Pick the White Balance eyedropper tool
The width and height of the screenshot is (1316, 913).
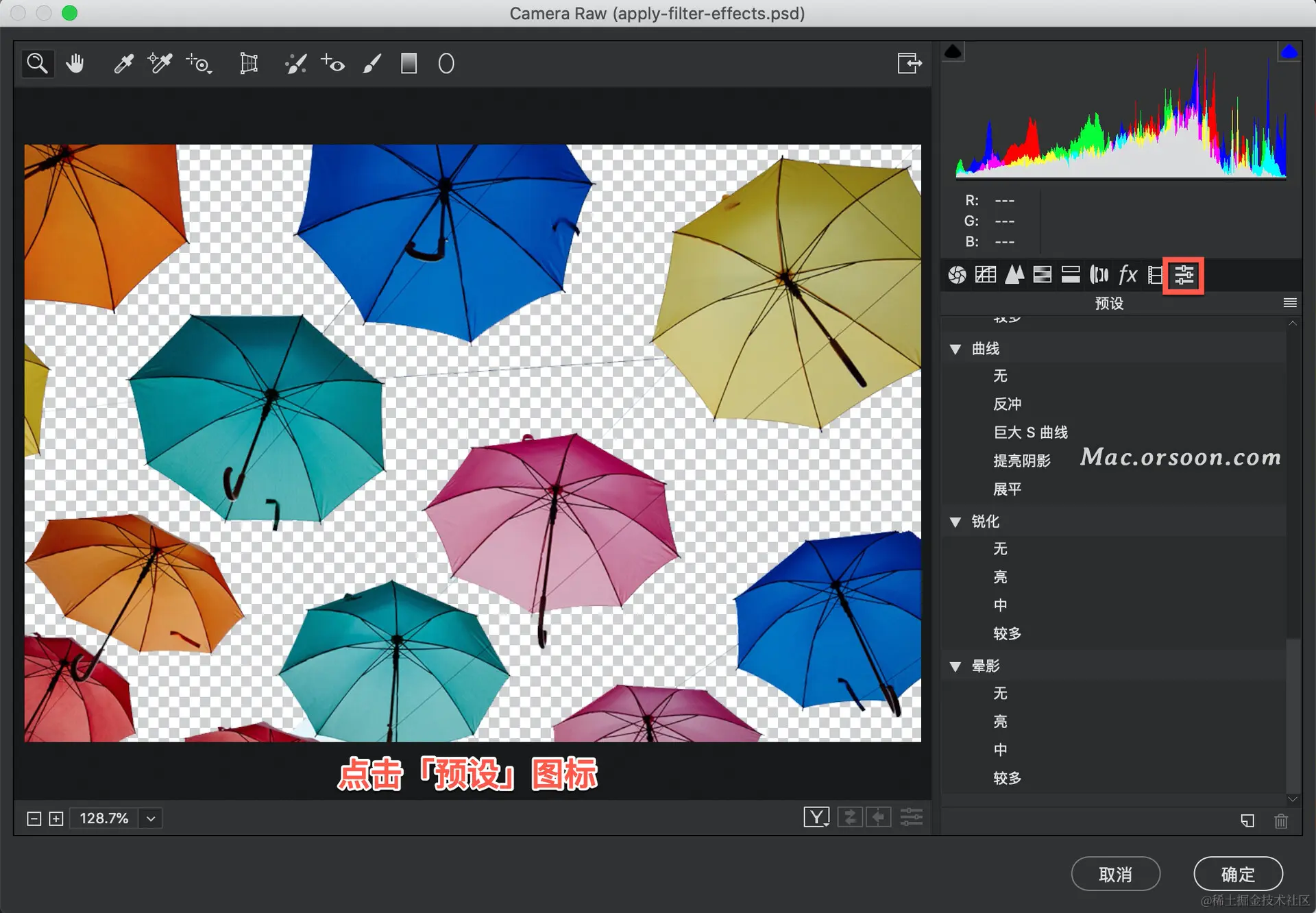[123, 64]
